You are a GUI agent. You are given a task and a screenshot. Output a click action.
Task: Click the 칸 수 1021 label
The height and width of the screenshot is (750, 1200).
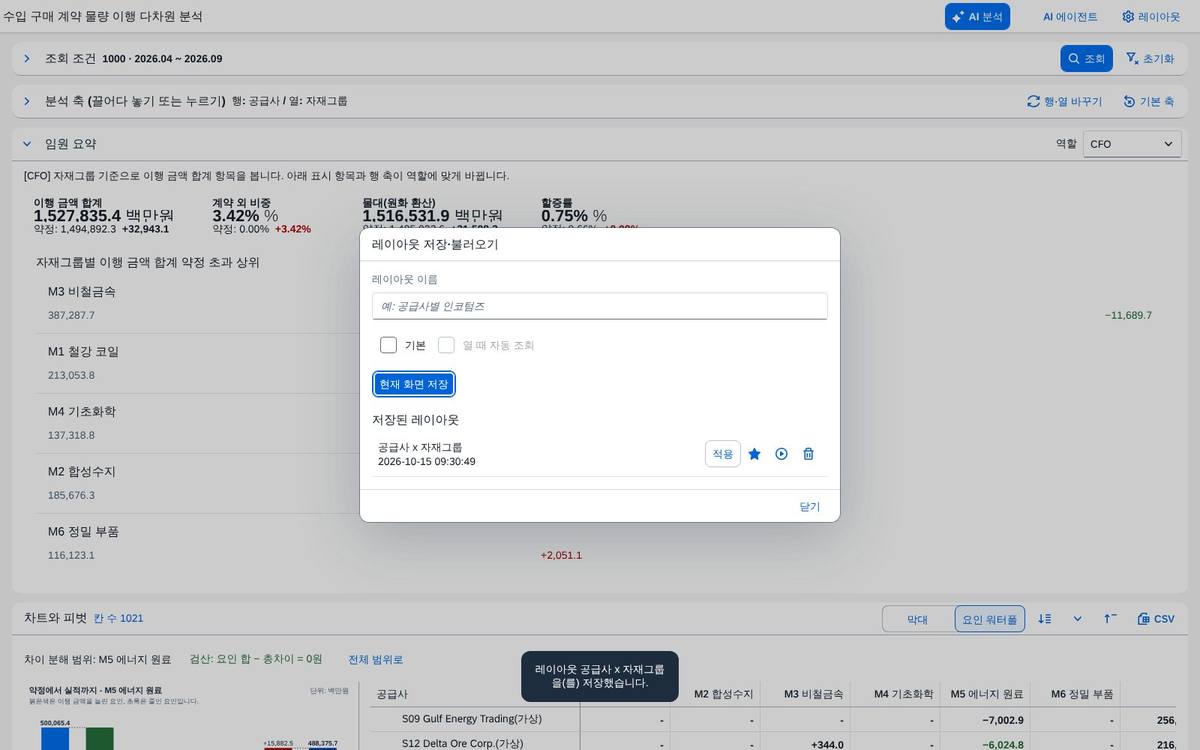click(x=118, y=619)
